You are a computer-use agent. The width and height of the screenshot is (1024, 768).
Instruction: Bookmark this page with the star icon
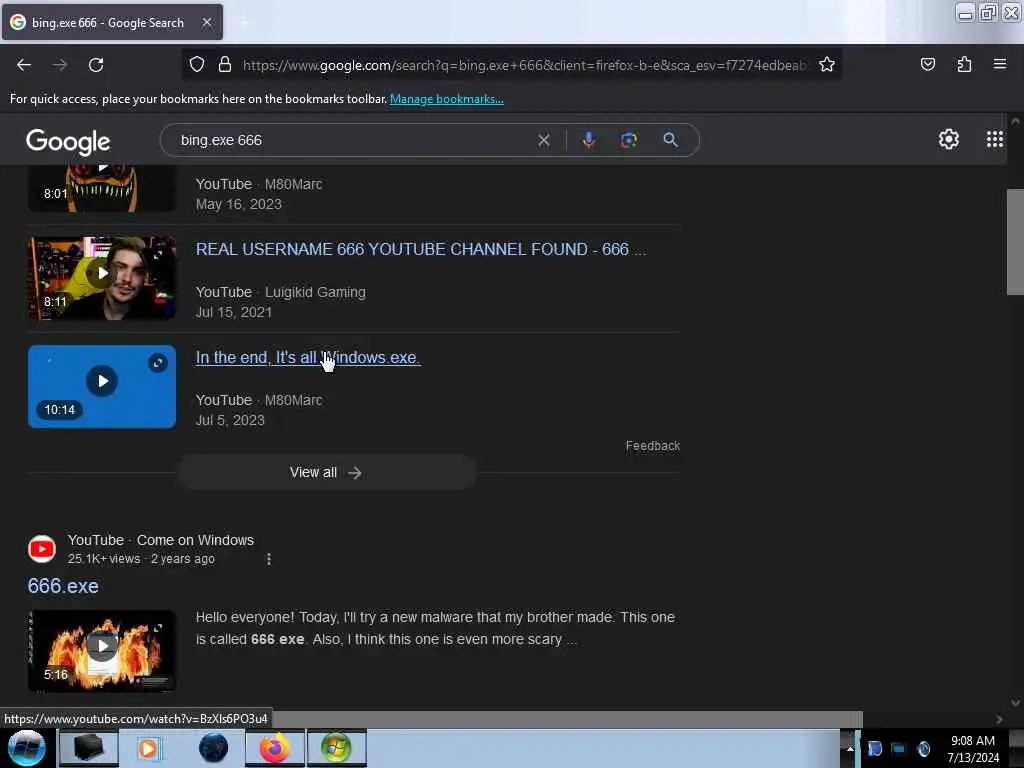[x=827, y=64]
